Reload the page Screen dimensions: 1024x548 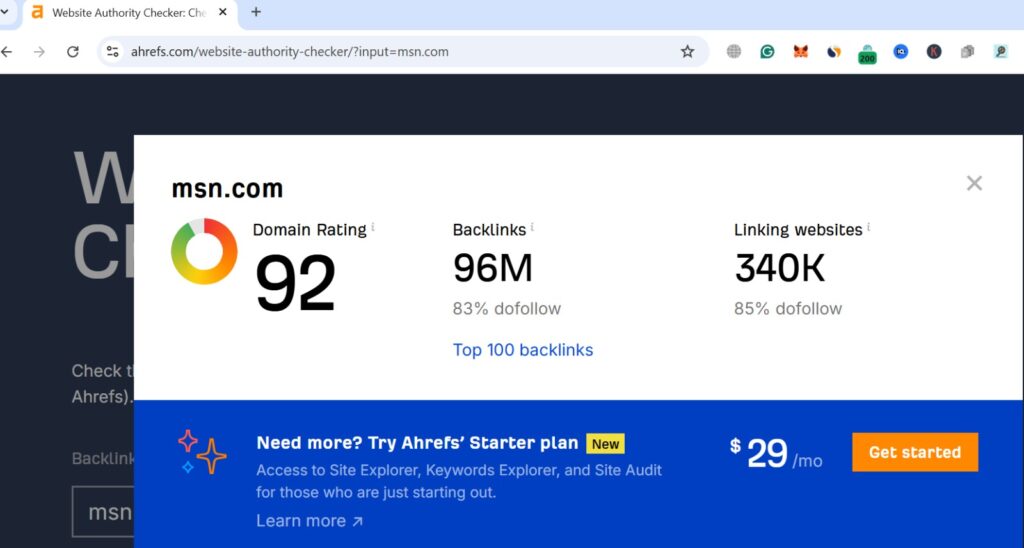click(x=72, y=52)
